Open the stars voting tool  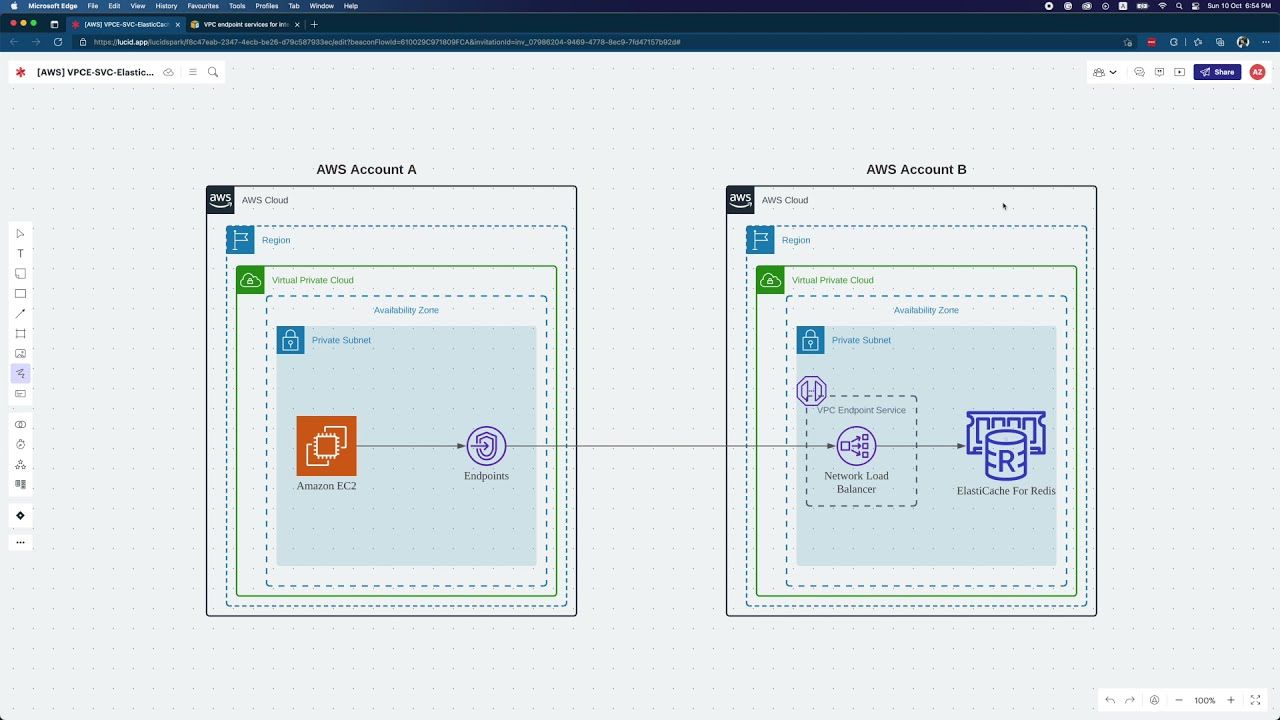20,464
